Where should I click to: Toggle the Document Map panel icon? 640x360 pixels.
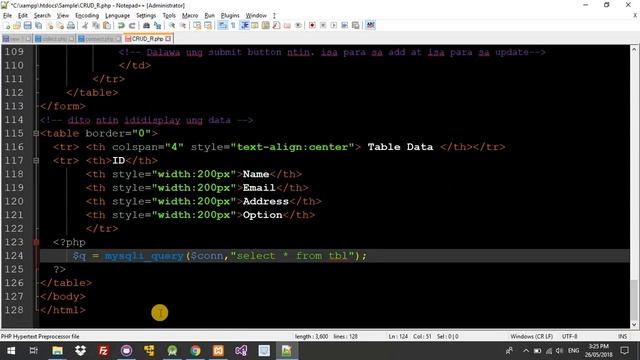tap(265, 25)
